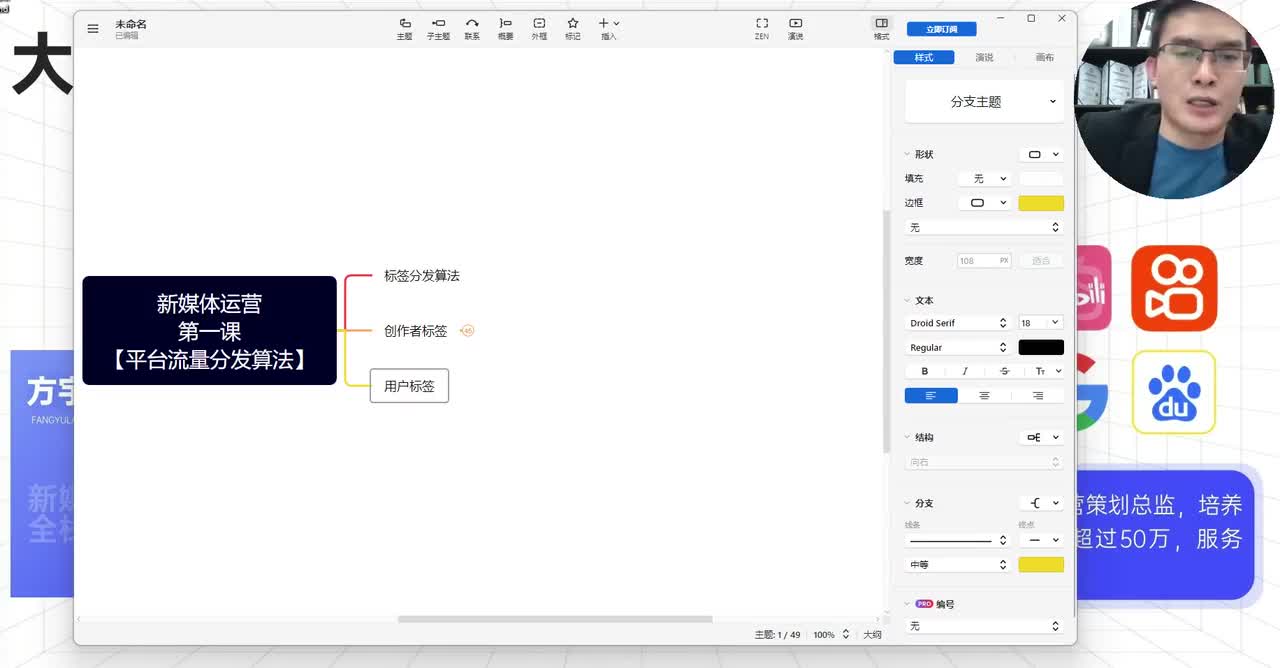Switch to the 演说 tab
This screenshot has height=668, width=1280.
[x=984, y=57]
